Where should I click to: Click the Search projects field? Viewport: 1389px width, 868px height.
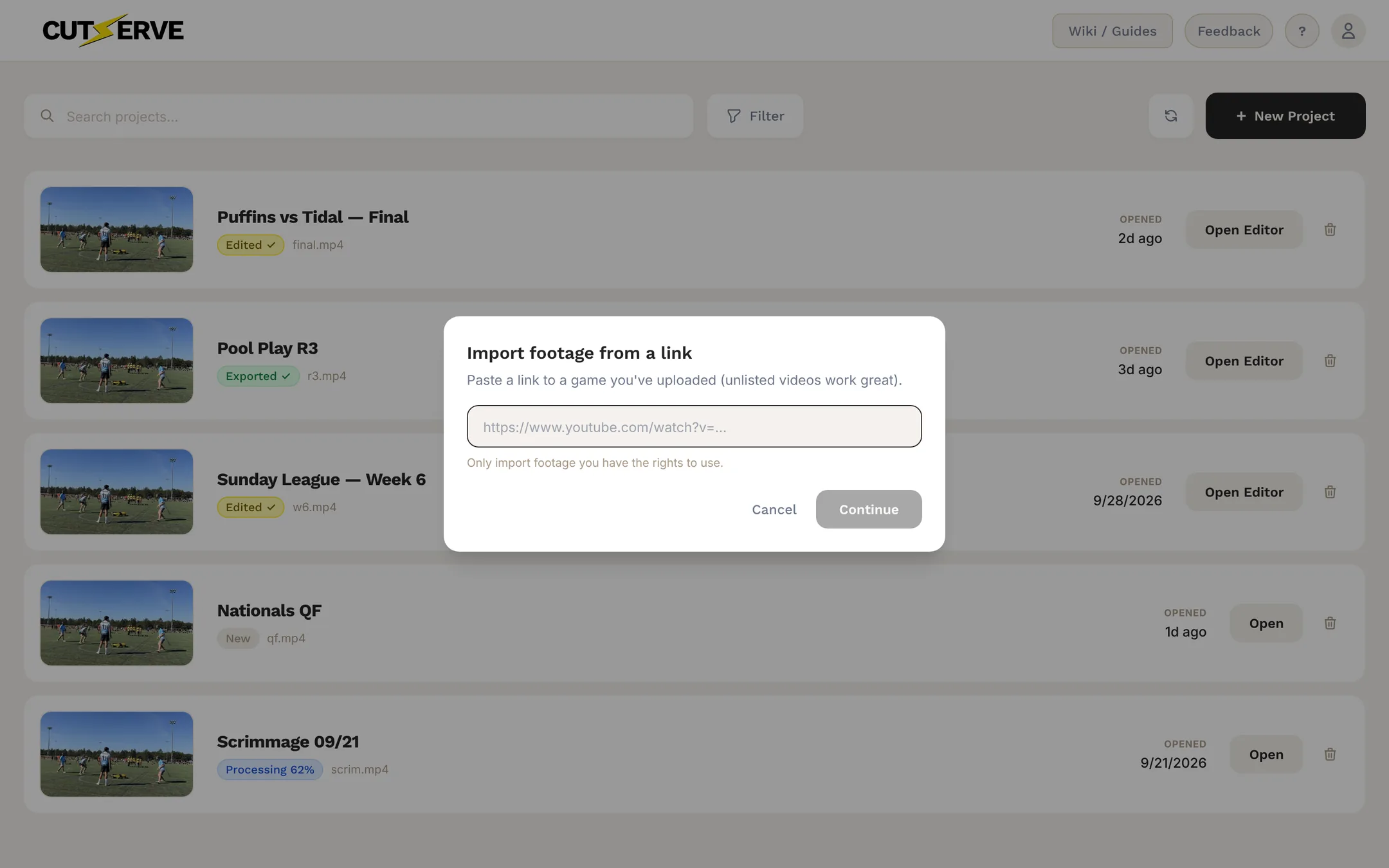359,116
